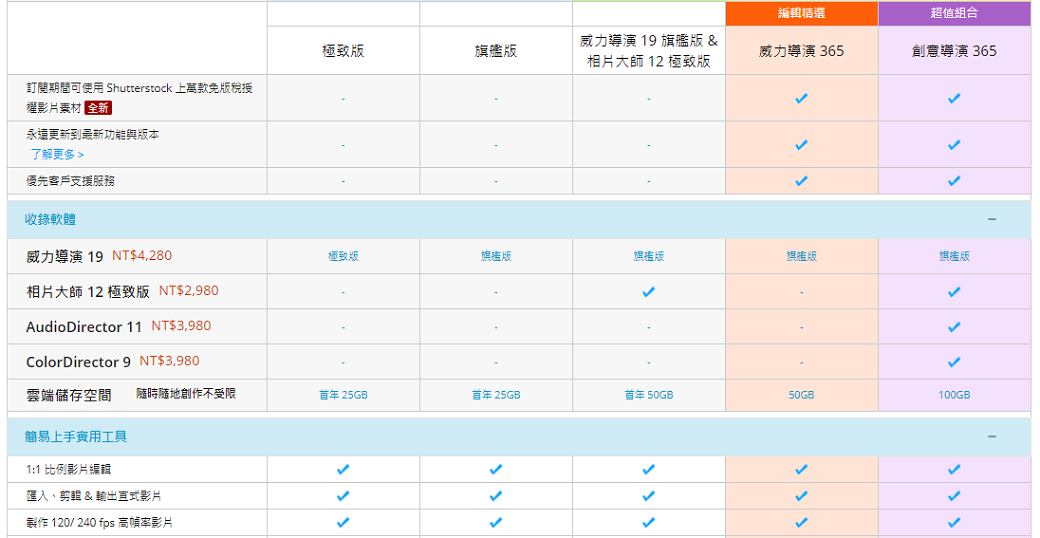This screenshot has height=538, width=1040.
Task: Select the 威力導演 365 column header
Action: coord(801,51)
